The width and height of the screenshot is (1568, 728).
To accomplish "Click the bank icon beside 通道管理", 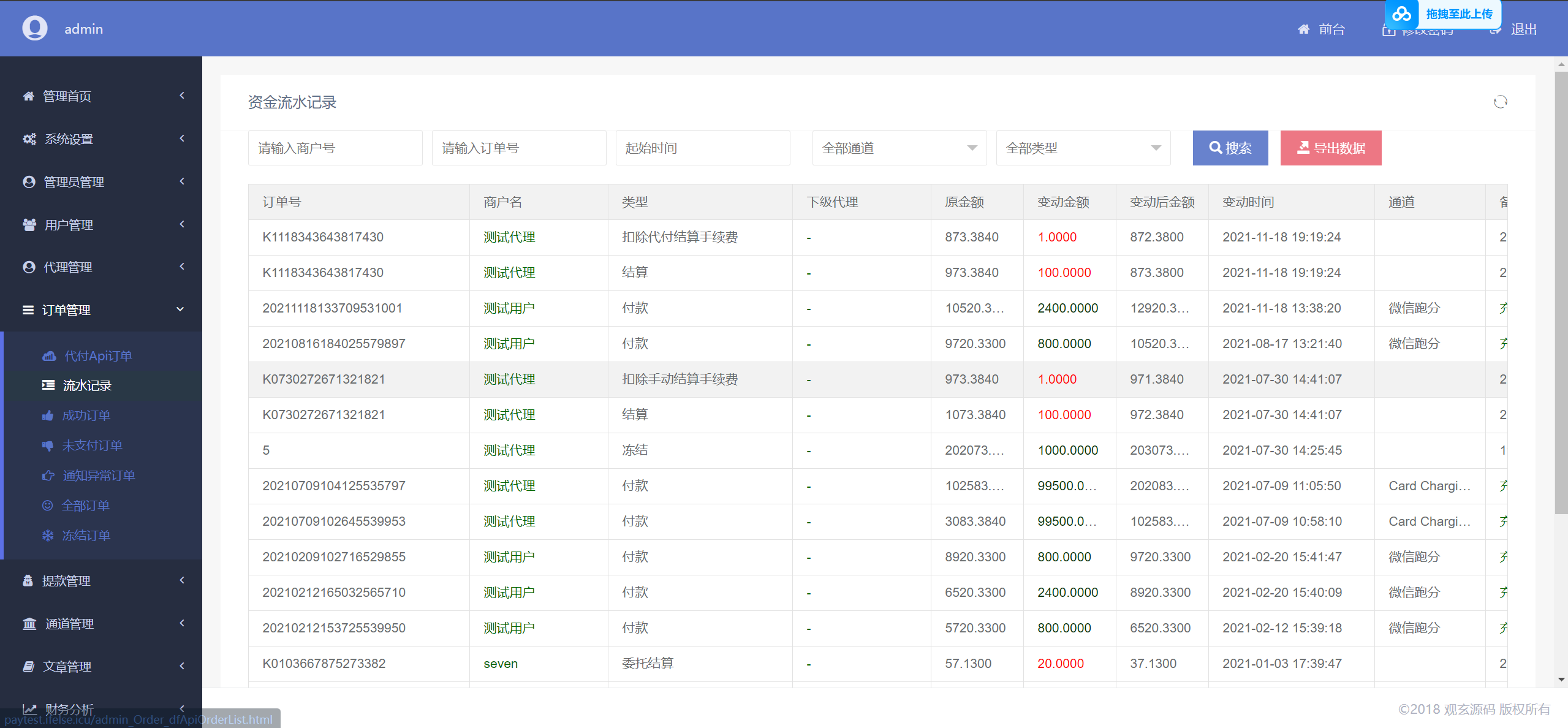I will [29, 624].
